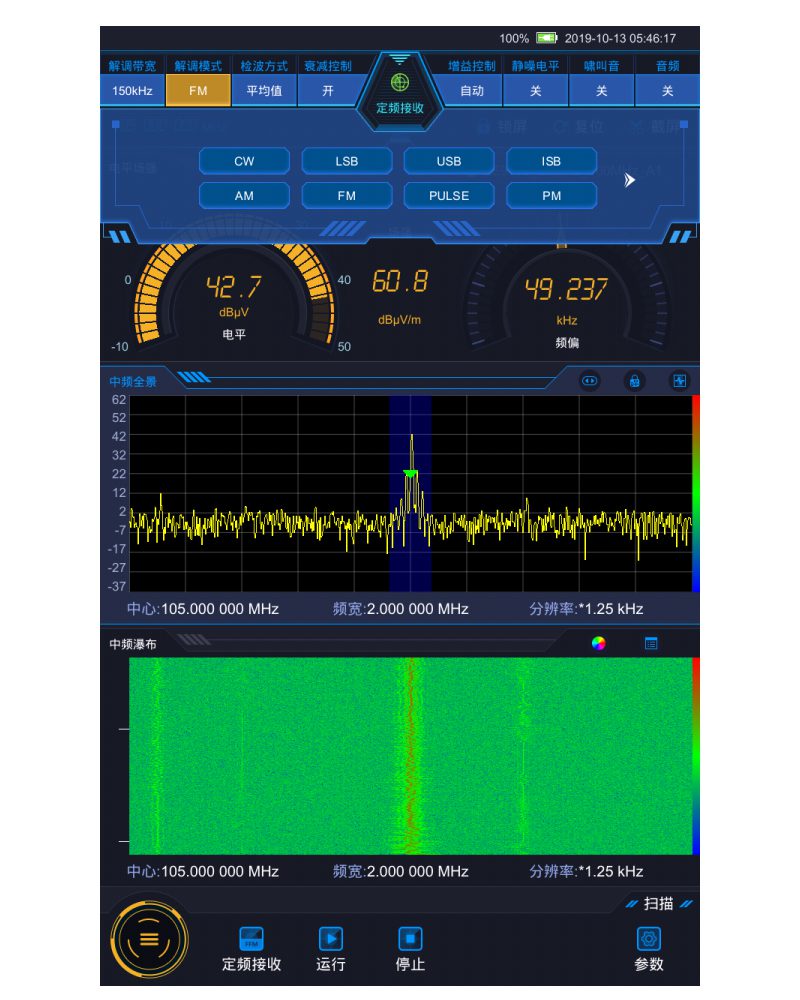This screenshot has height=1000, width=800.
Task: Open the circular main menu button
Action: [x=149, y=940]
